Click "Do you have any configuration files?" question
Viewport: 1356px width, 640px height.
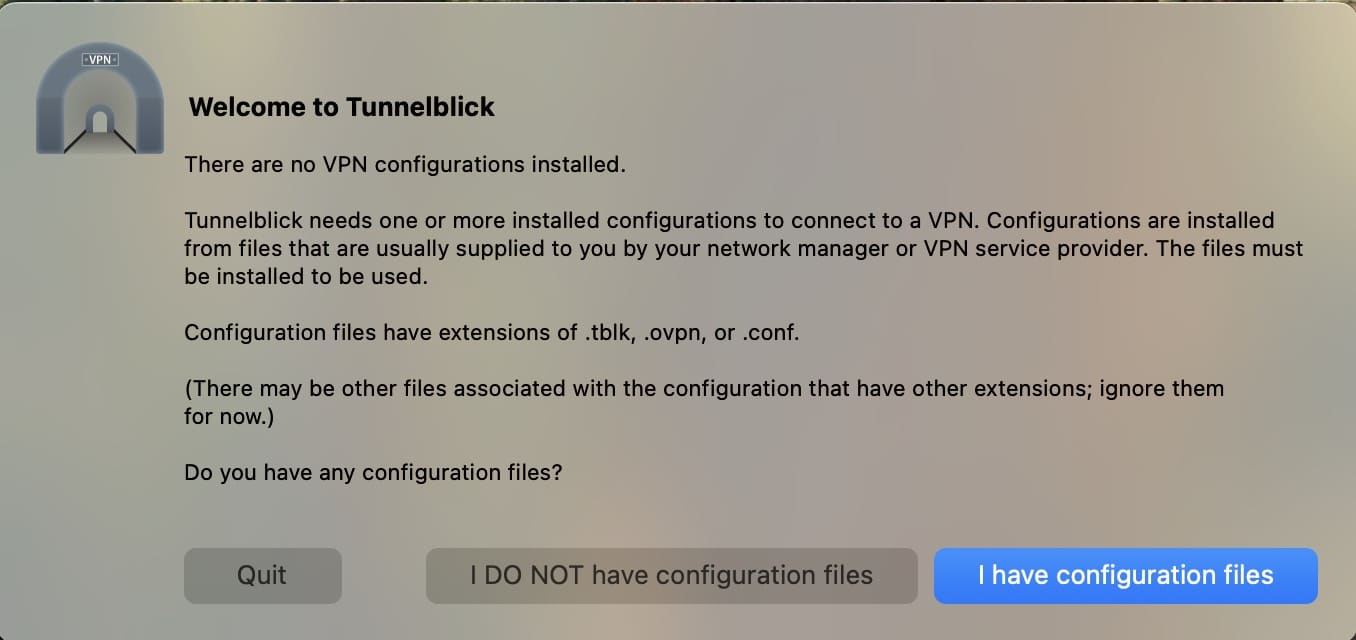click(x=373, y=472)
